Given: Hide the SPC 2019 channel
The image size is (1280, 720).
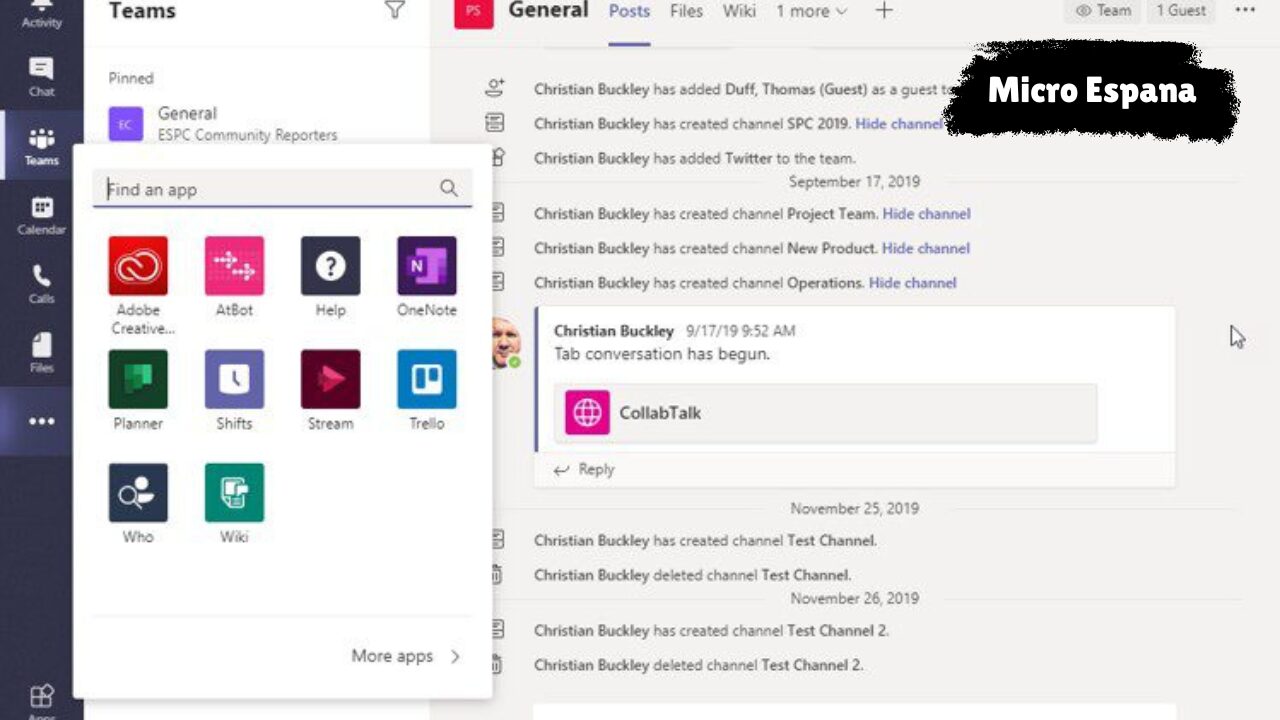Looking at the screenshot, I should (901, 123).
